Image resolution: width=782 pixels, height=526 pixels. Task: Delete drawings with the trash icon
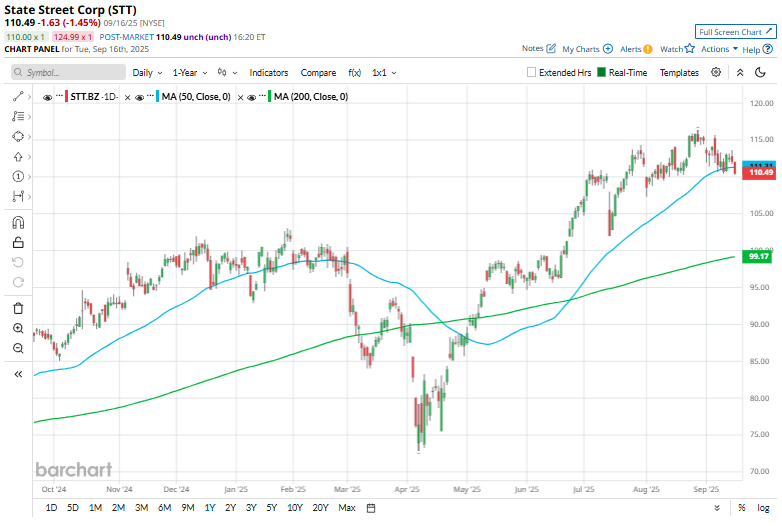tap(18, 309)
